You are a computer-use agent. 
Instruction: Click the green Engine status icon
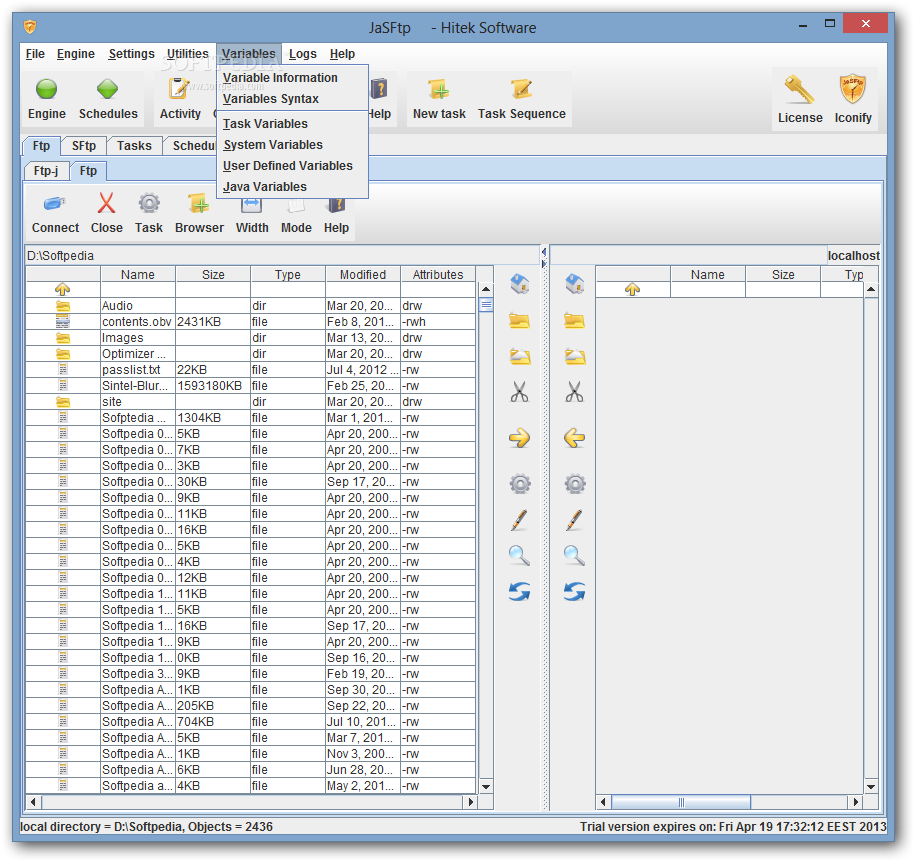47,89
